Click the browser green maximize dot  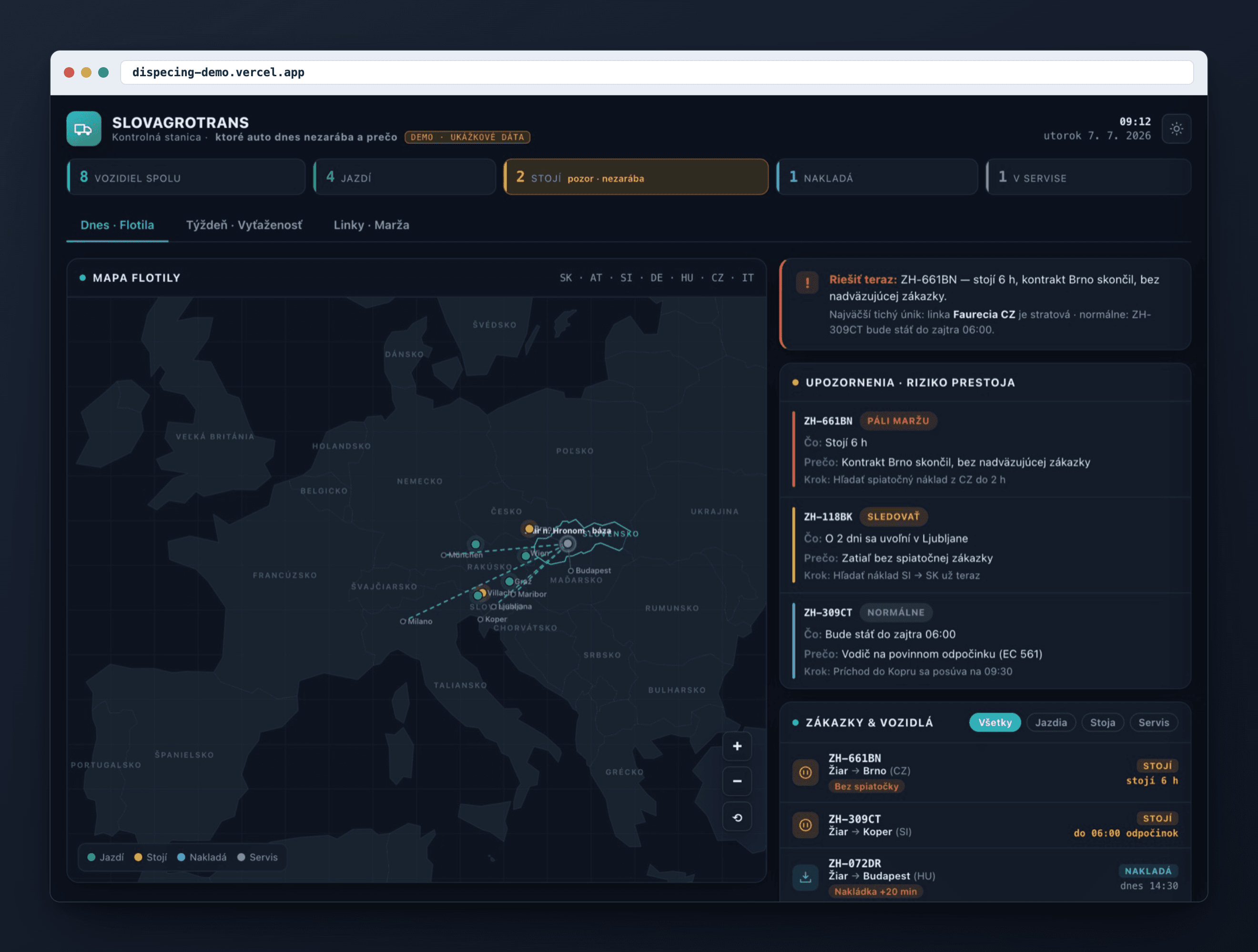[103, 72]
